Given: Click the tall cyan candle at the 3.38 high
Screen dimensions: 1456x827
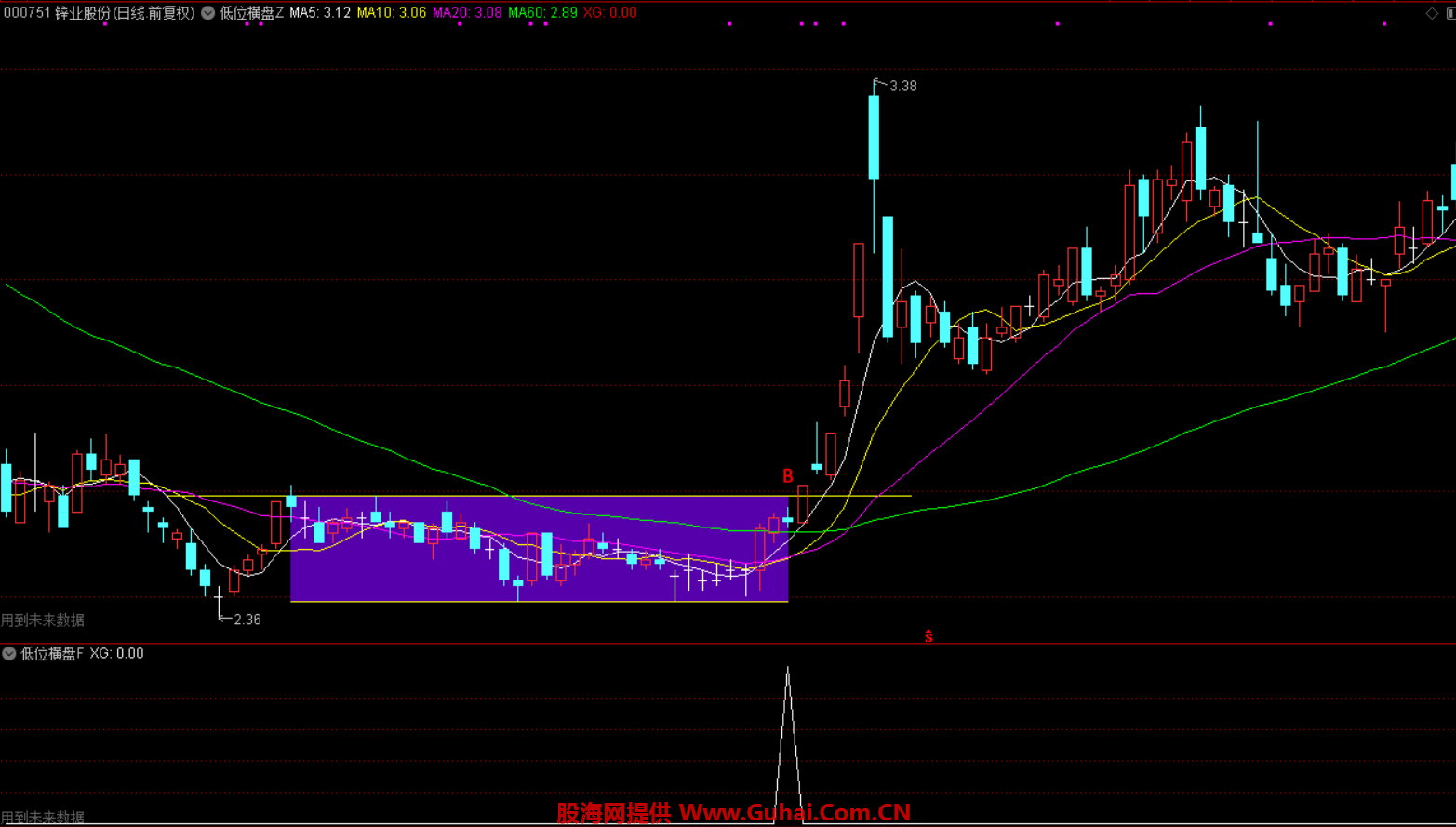Looking at the screenshot, I should click(x=874, y=137).
